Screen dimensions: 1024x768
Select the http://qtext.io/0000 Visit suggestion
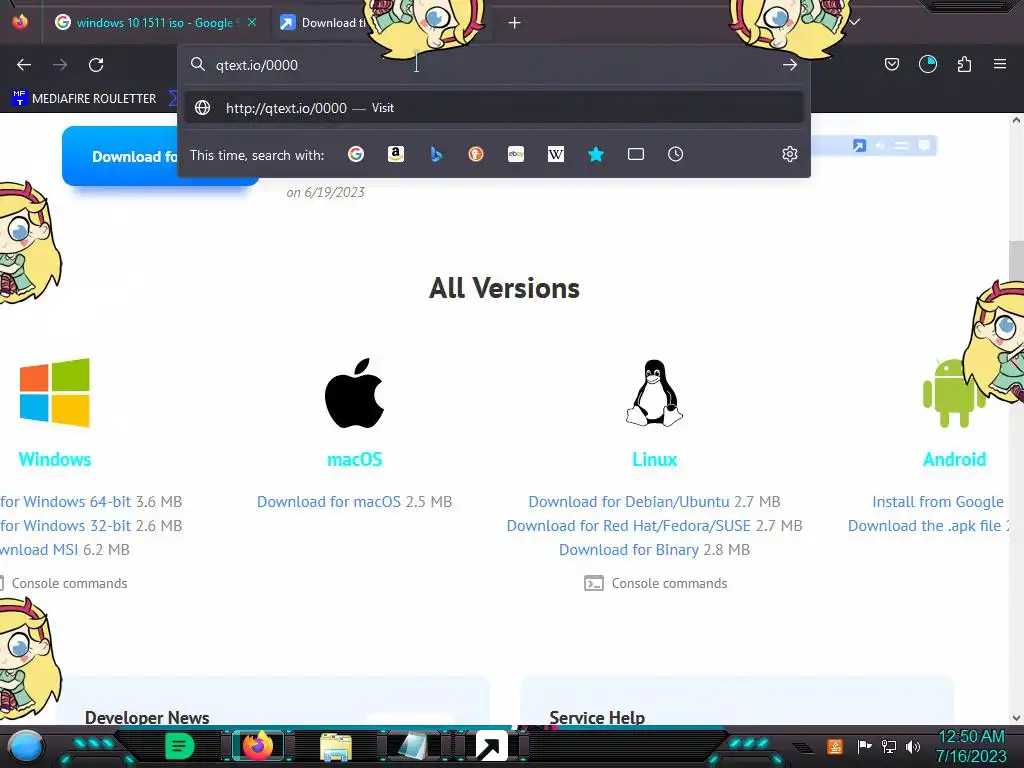pyautogui.click(x=493, y=108)
